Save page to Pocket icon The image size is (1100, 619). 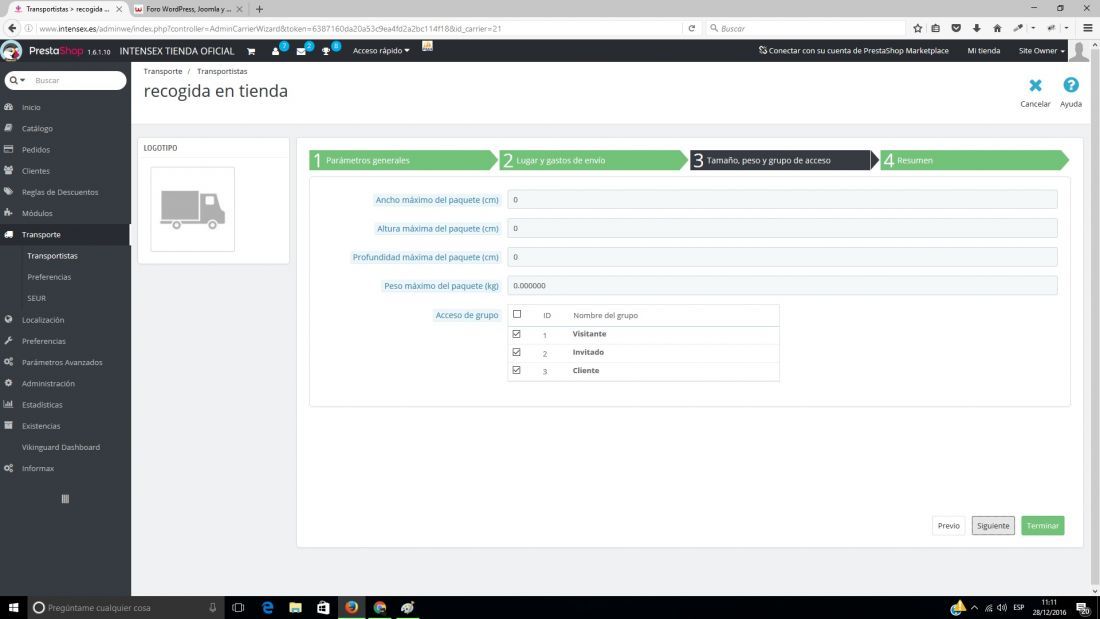click(955, 28)
